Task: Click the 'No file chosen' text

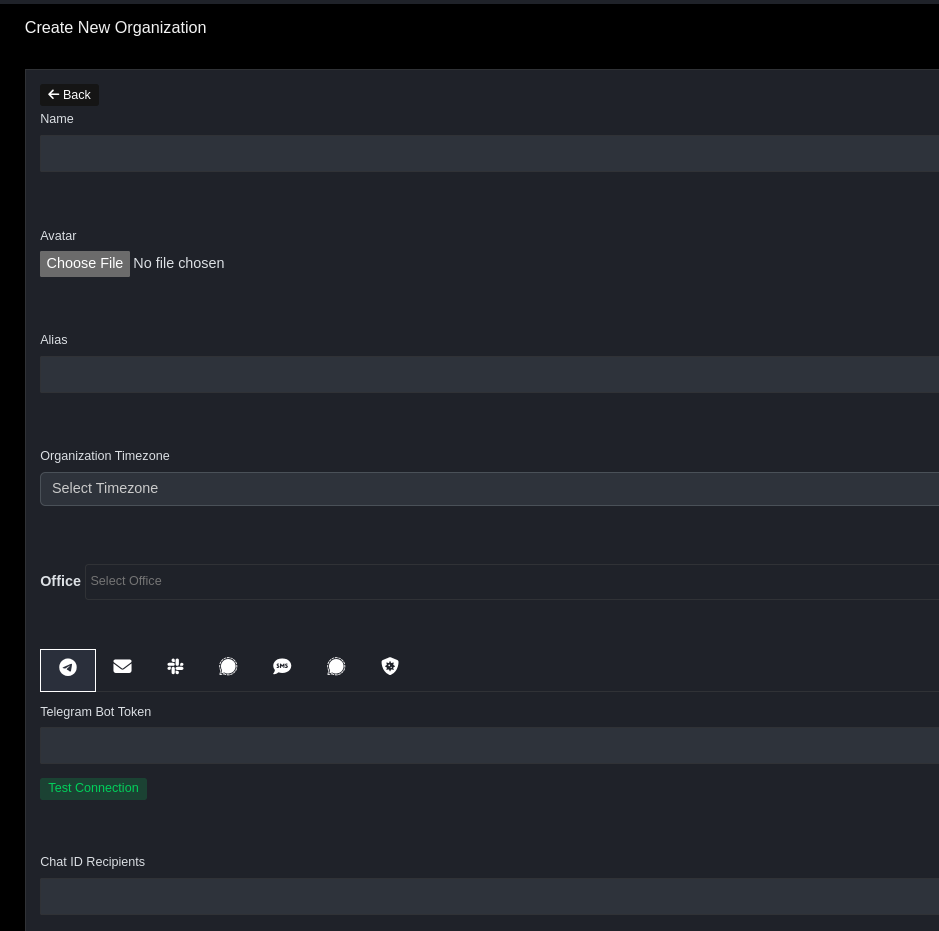Action: tap(179, 264)
